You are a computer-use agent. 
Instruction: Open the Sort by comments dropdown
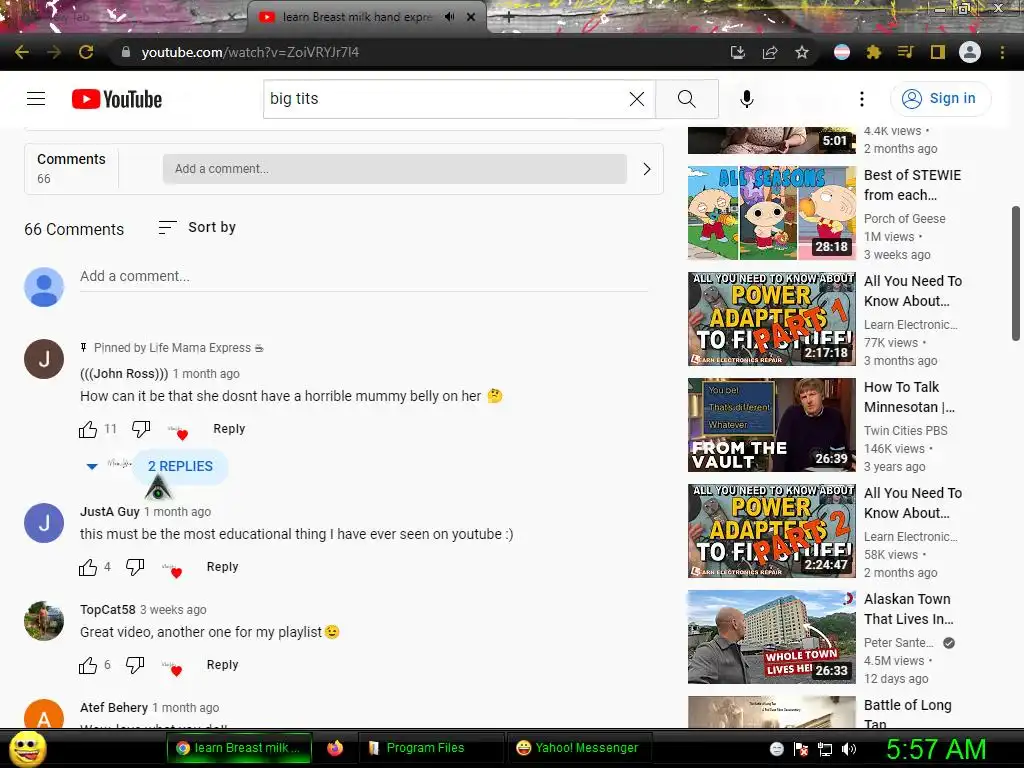point(197,227)
